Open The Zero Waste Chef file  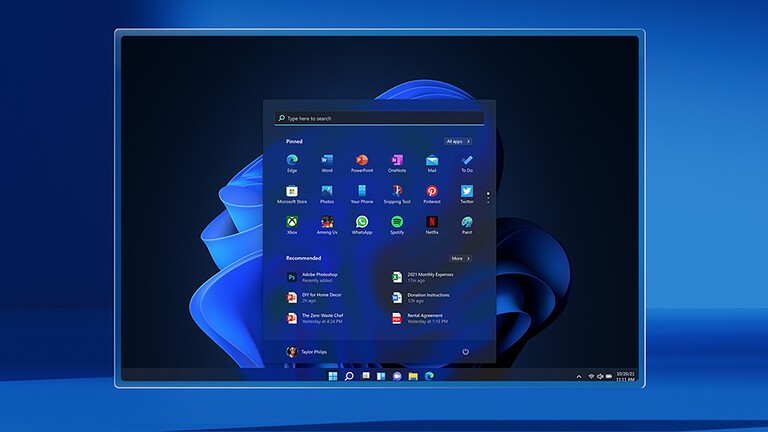[x=315, y=318]
